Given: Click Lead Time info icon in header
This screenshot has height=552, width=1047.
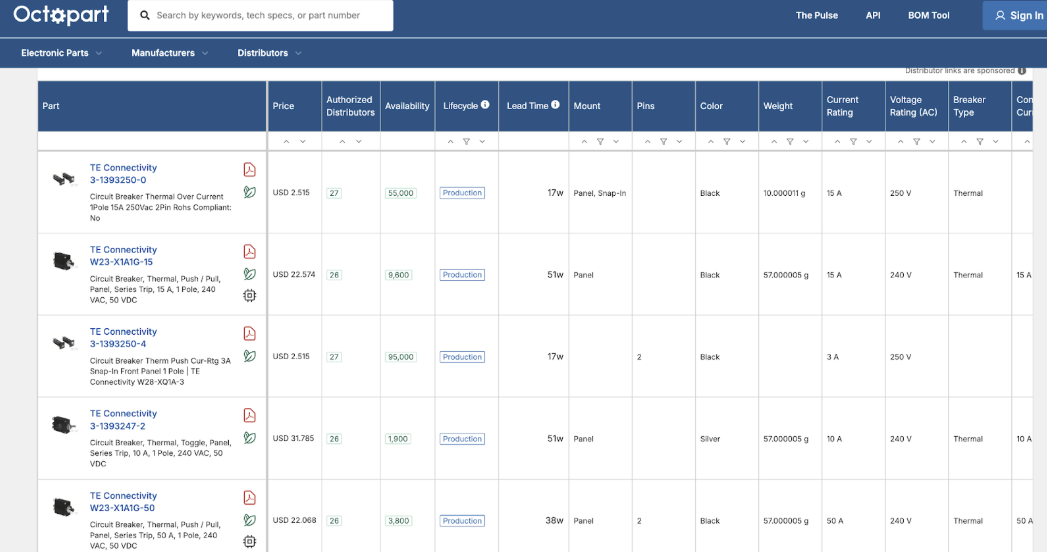Looking at the screenshot, I should click(x=556, y=104).
